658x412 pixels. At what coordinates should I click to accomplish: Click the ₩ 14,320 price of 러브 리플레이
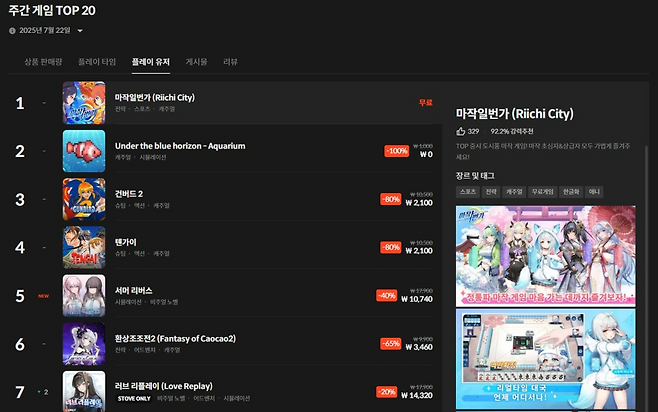click(417, 395)
